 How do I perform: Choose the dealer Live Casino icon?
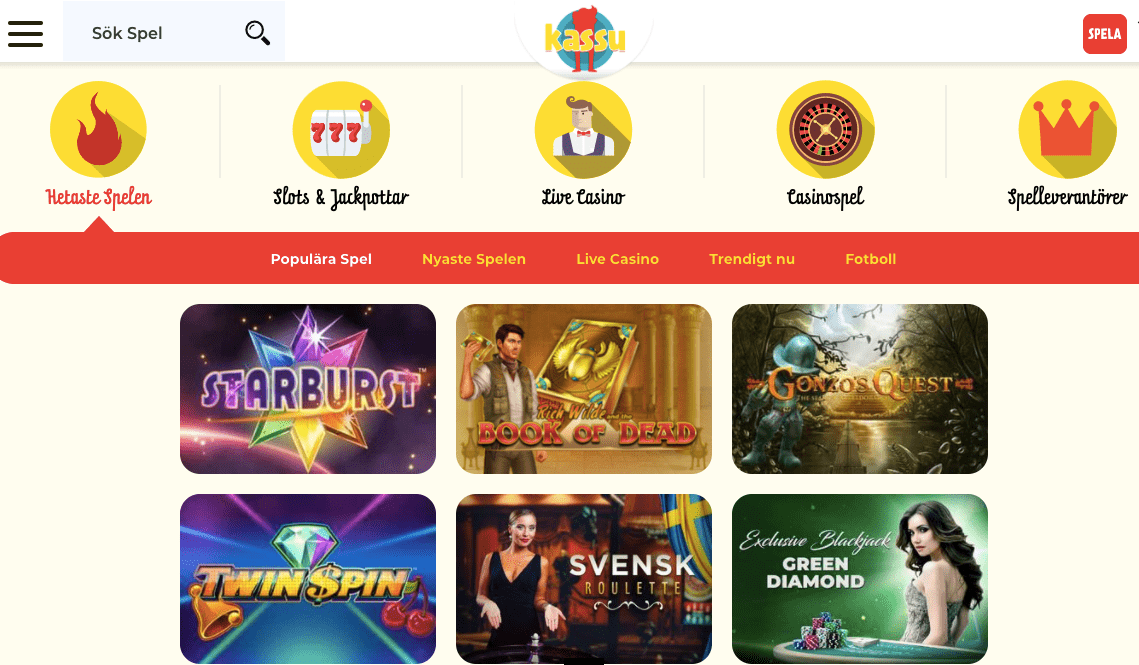pyautogui.click(x=583, y=129)
